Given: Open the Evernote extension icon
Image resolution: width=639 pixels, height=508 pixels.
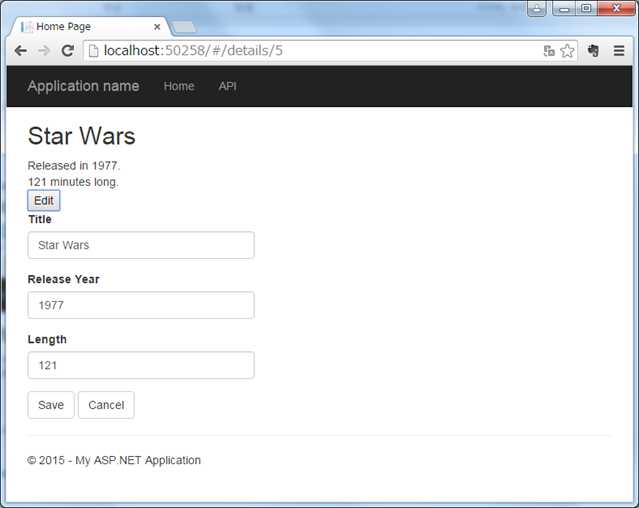Looking at the screenshot, I should pyautogui.click(x=593, y=51).
